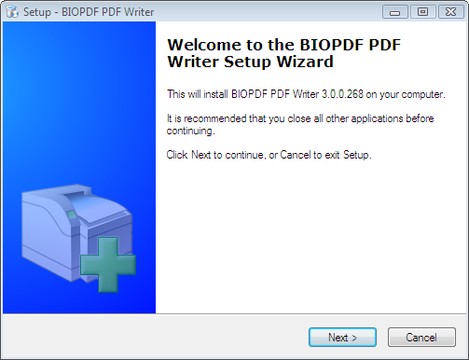
Task: Close the setup window with X
Action: 451,12
